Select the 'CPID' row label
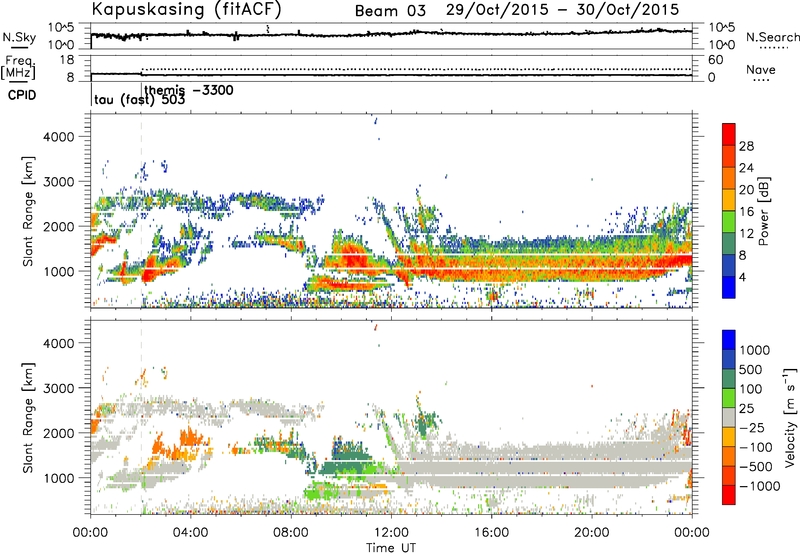The image size is (800, 554). coord(22,95)
